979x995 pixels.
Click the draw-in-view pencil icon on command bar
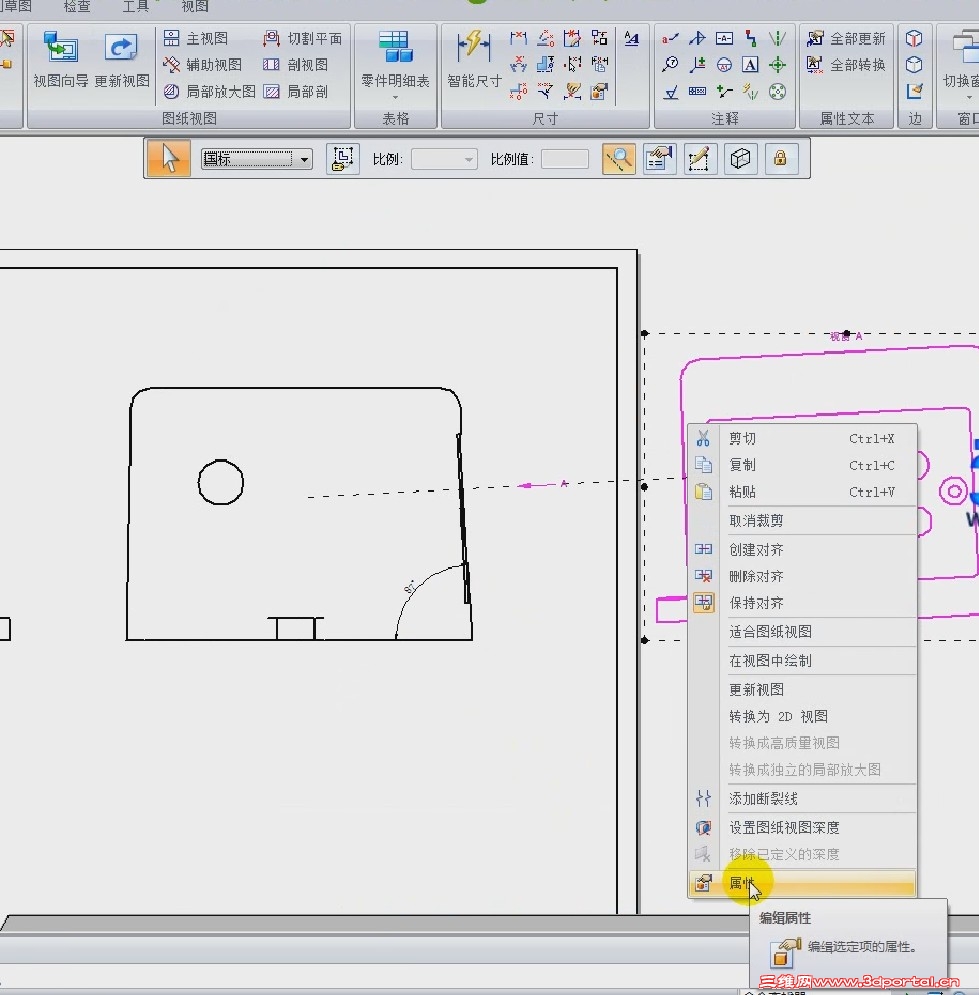(x=700, y=159)
